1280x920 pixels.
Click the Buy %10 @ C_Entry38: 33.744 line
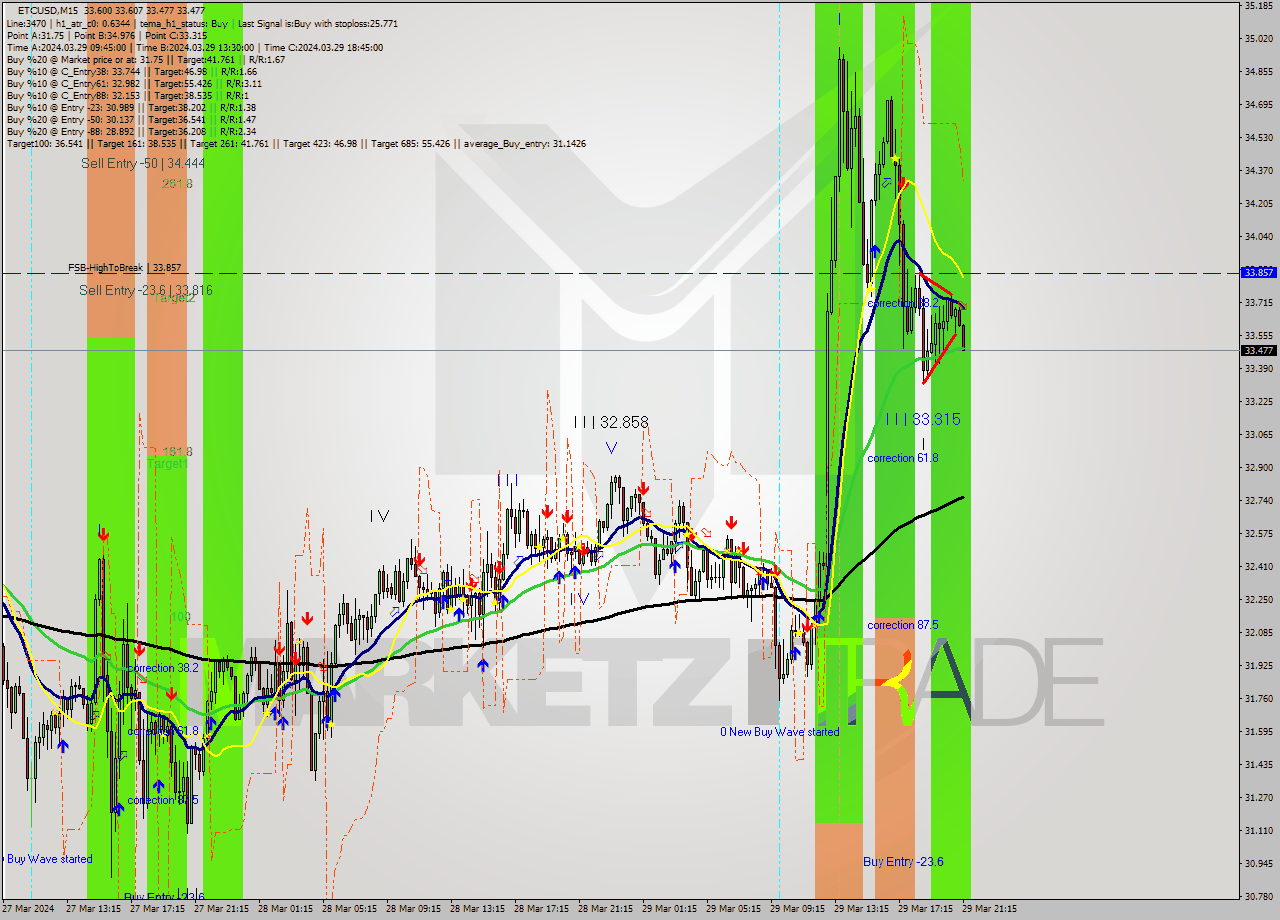point(131,71)
